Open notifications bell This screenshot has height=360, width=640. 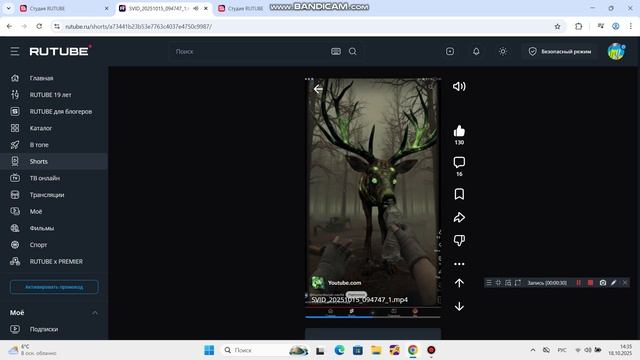point(476,51)
